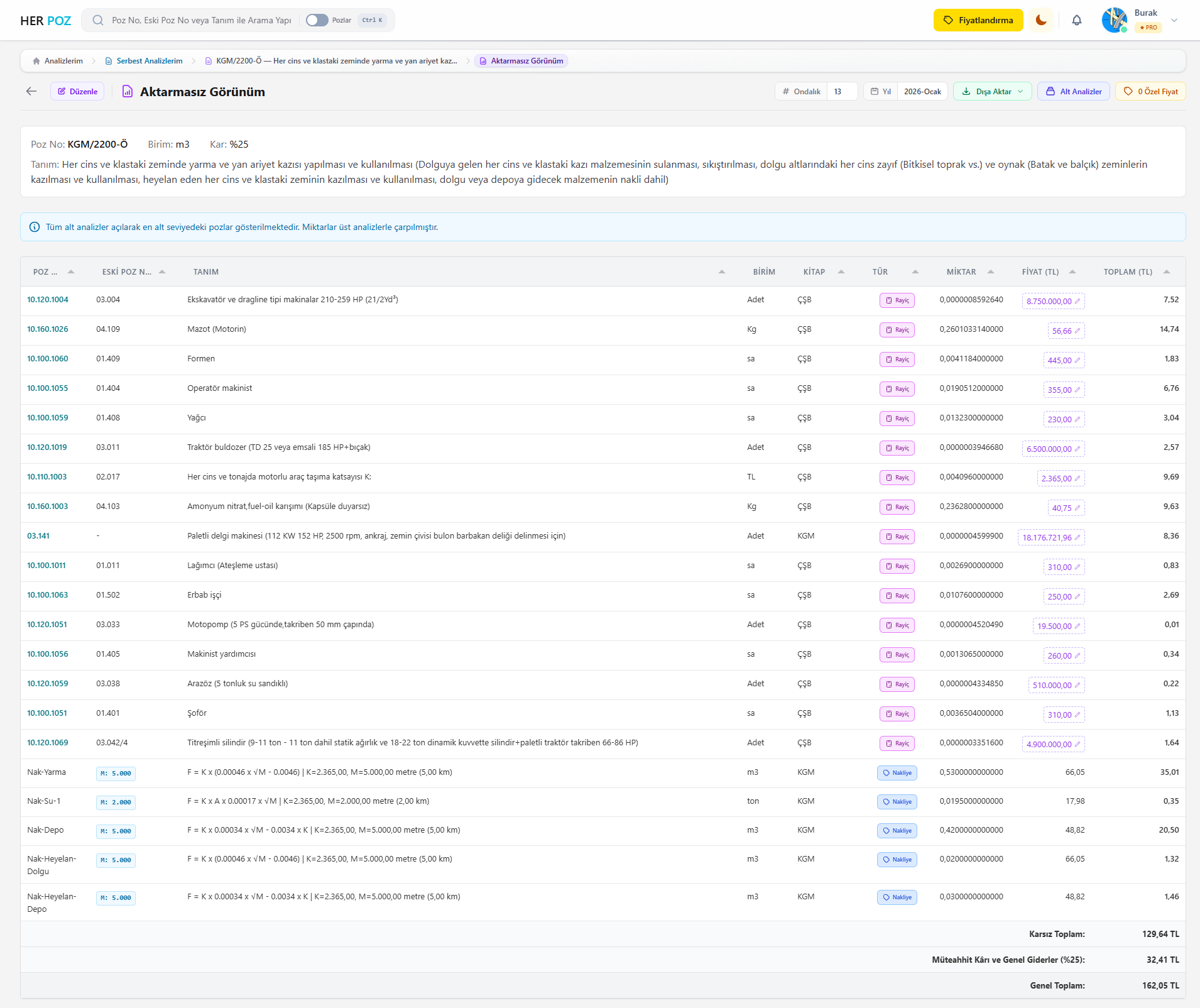Click the home icon in breadcrumb
The width and height of the screenshot is (1200, 1008).
click(36, 61)
